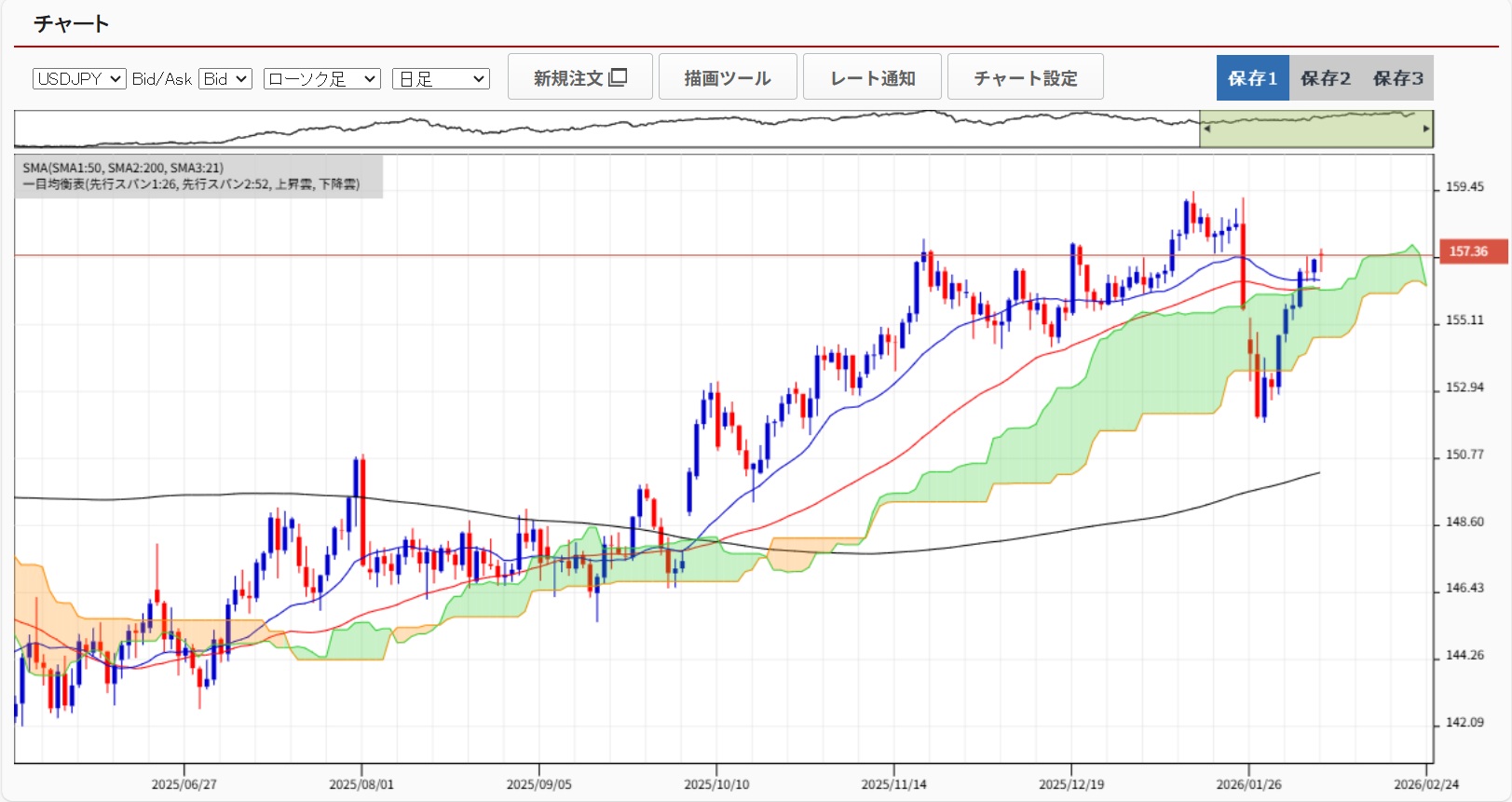Click the right handle arrow of the range navigator

click(1425, 129)
